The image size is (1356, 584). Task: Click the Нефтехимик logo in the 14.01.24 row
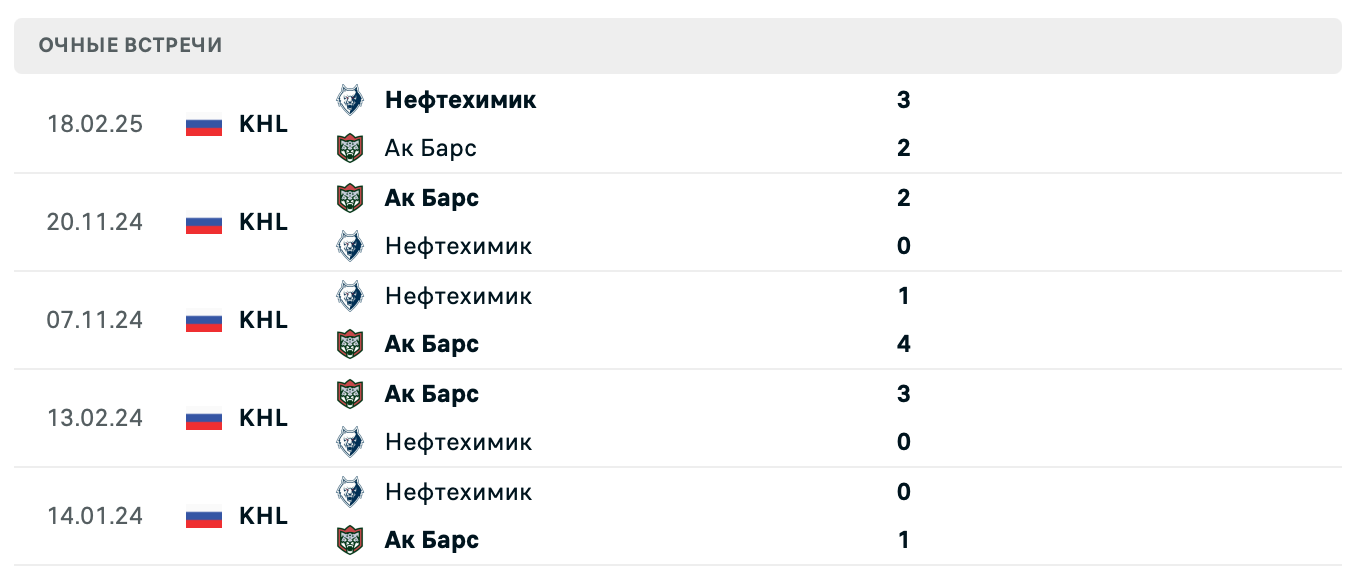[x=352, y=491]
